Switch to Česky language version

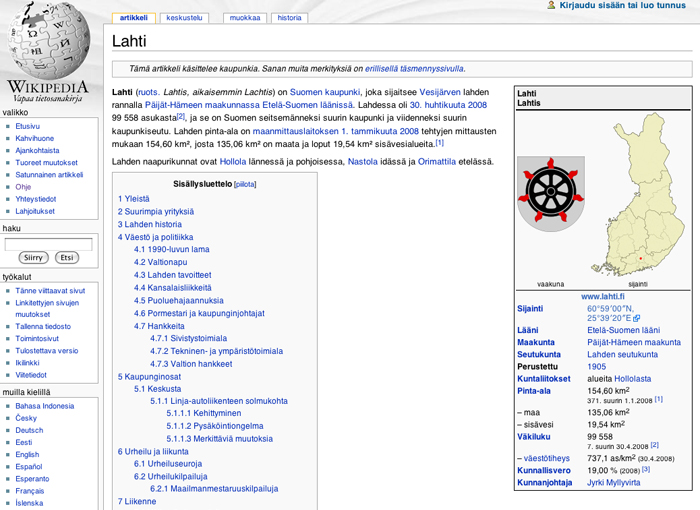click(x=26, y=418)
